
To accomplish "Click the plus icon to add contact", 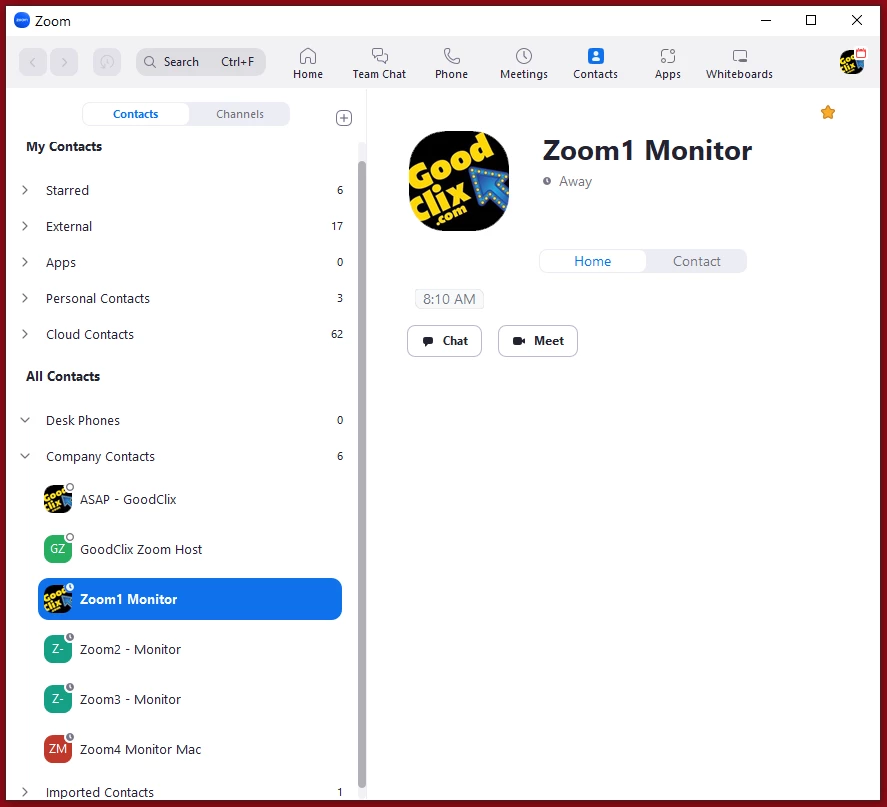I will tap(344, 118).
